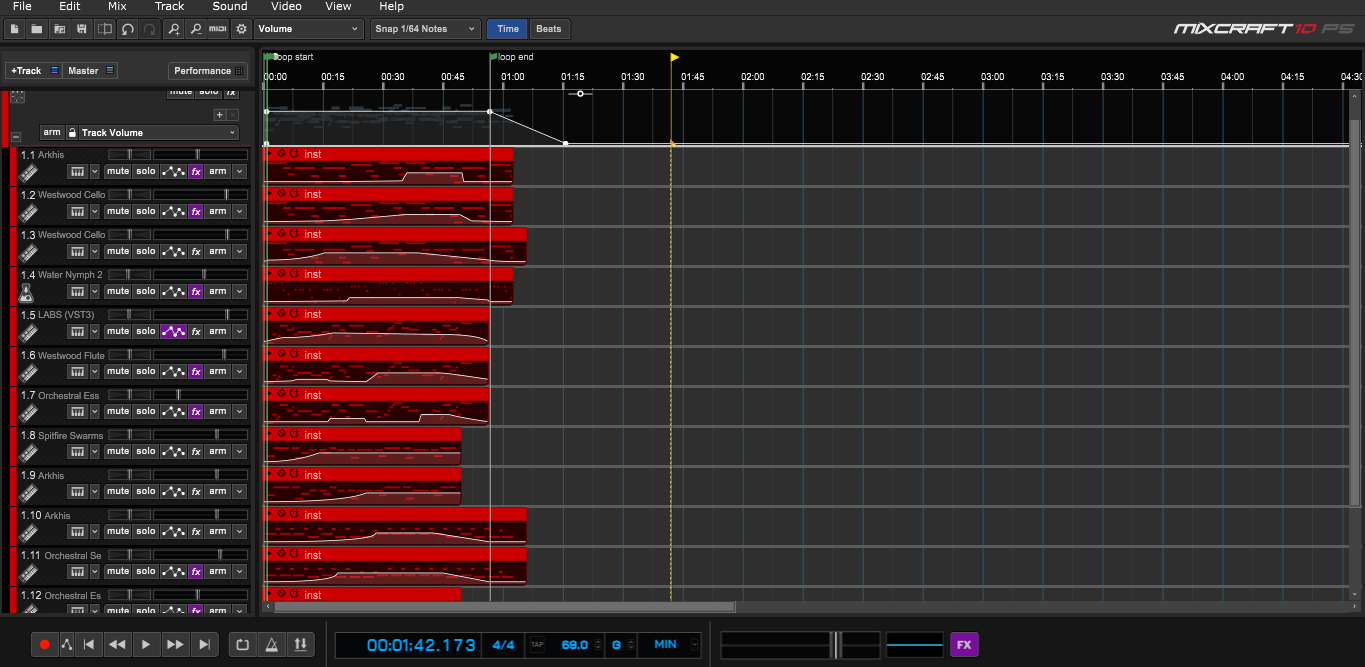
Task: Open the MIDI toolbar button
Action: tap(218, 29)
